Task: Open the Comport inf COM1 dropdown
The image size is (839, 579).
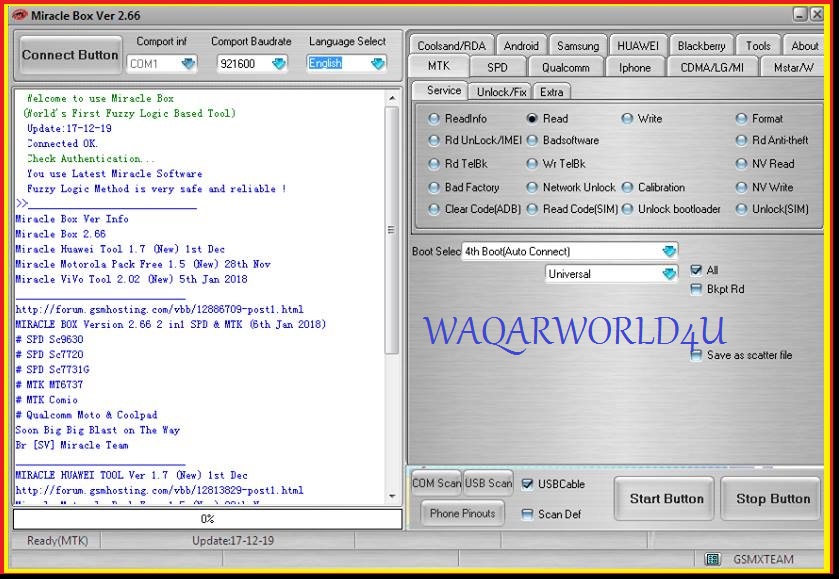Action: pyautogui.click(x=188, y=64)
